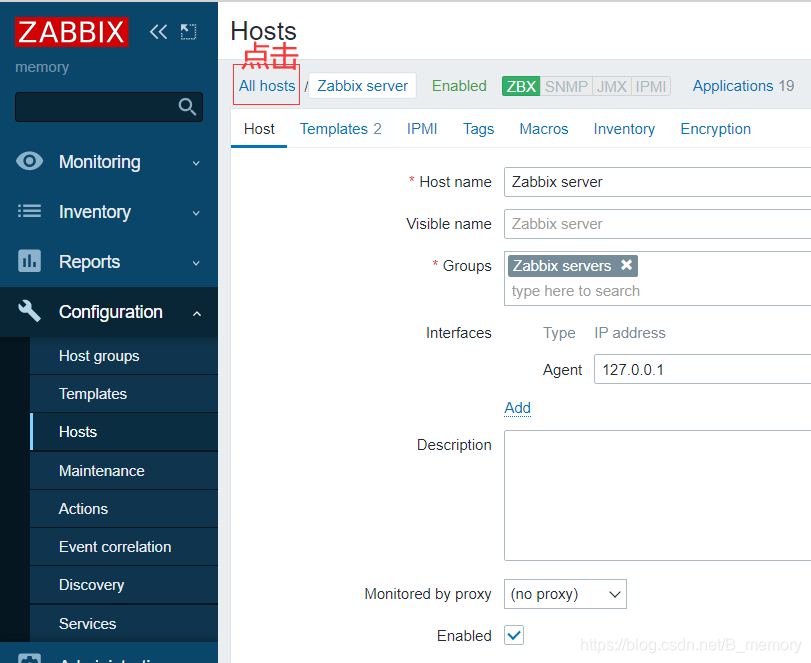Open the Applications 19 link
Screen dimensions: 811x663
(743, 86)
